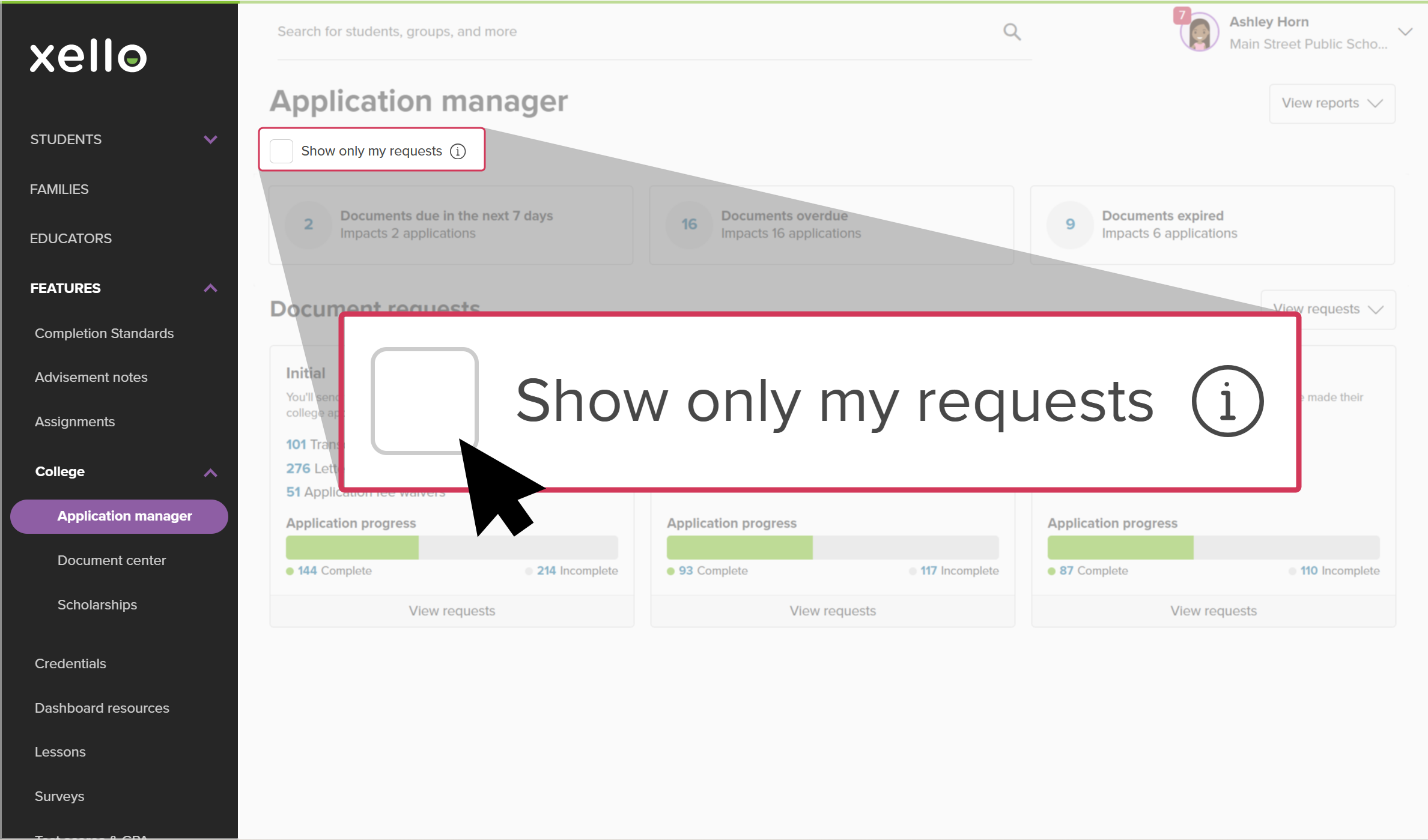Click the circled 2 documents due icon

(308, 225)
